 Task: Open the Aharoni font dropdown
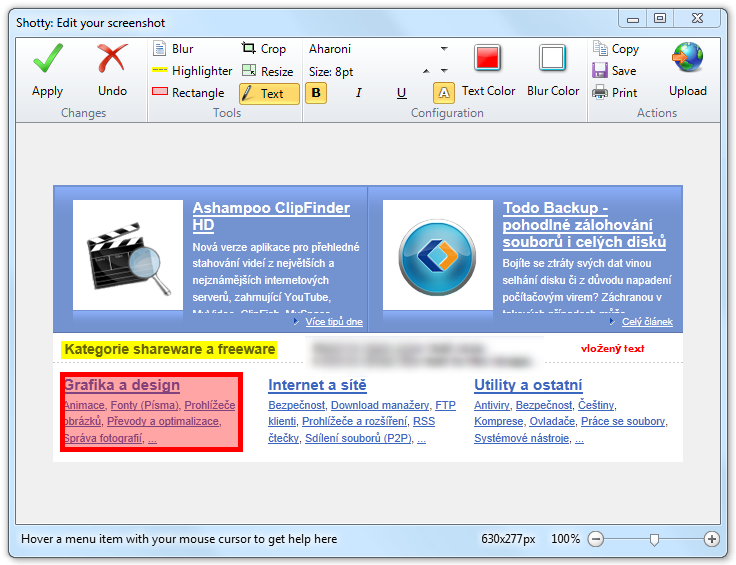pyautogui.click(x=444, y=49)
